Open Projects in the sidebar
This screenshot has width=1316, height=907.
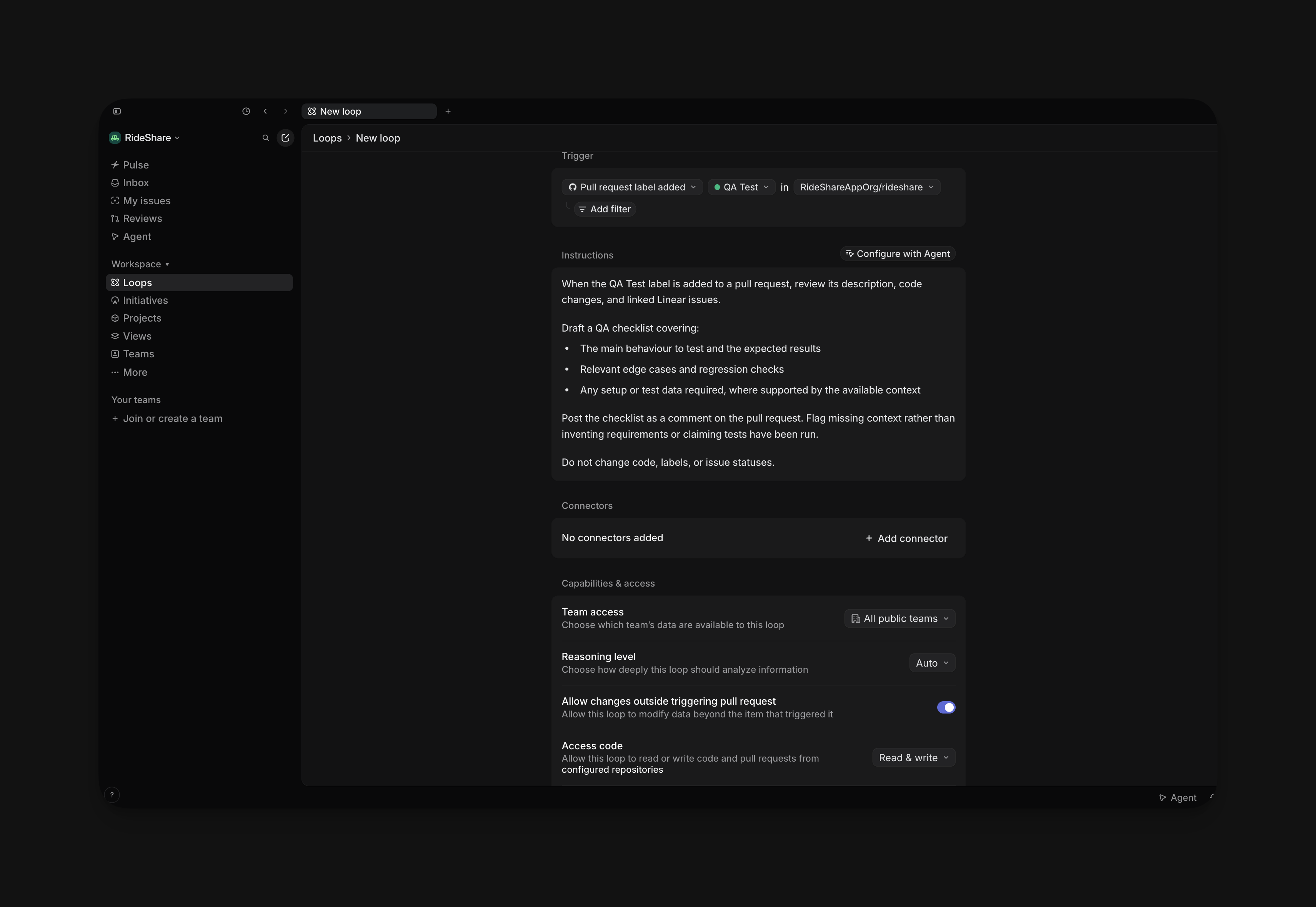[x=199, y=318]
